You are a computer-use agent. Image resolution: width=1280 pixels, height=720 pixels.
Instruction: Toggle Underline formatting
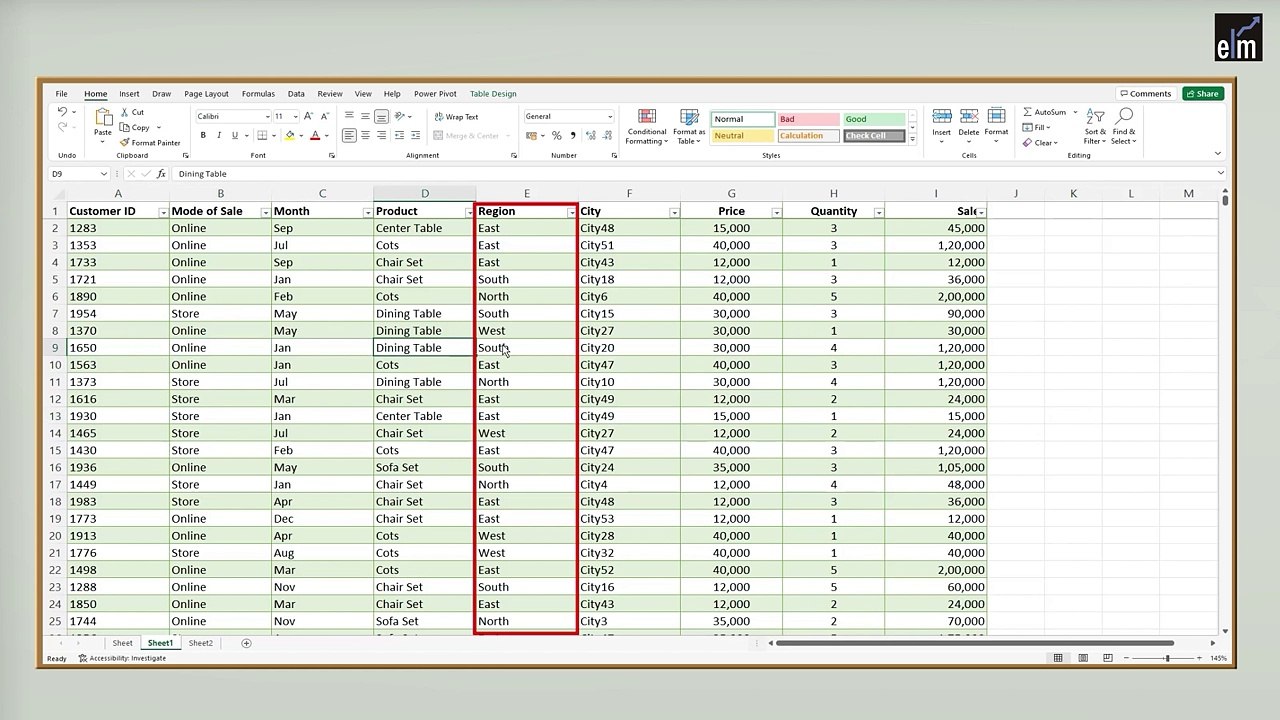pos(235,136)
